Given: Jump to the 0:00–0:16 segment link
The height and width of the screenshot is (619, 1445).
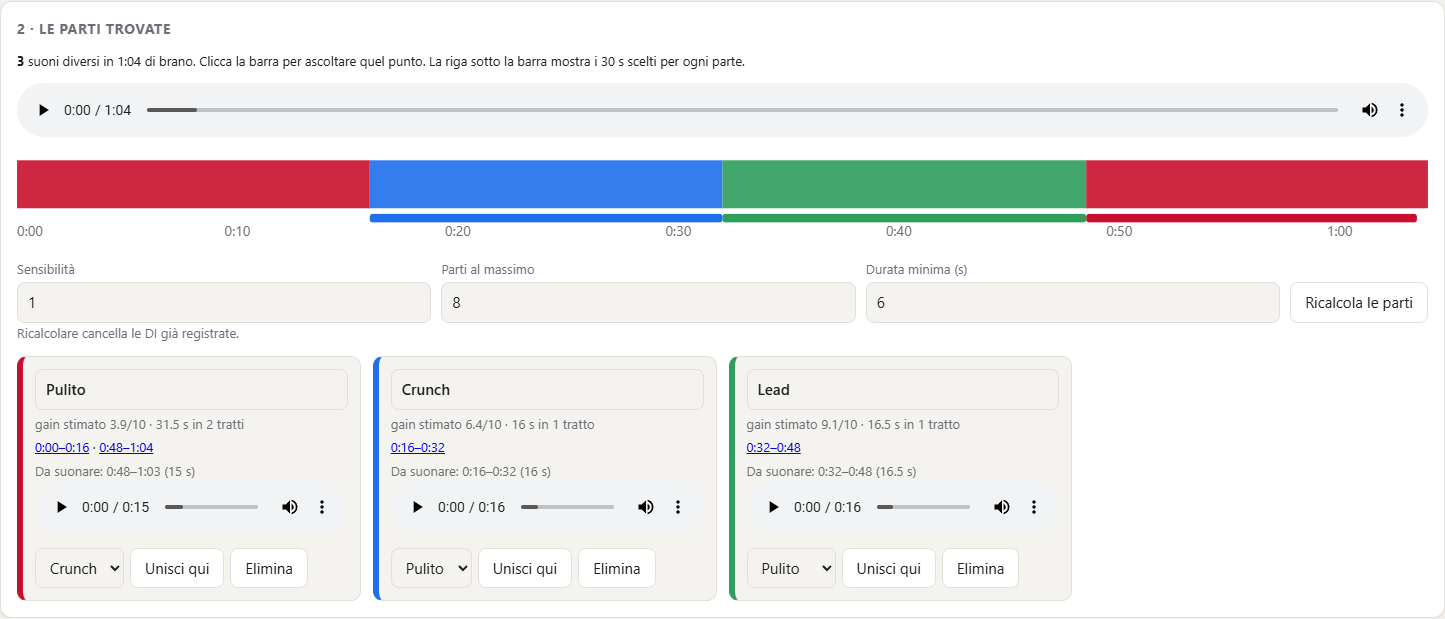Looking at the screenshot, I should click(62, 448).
